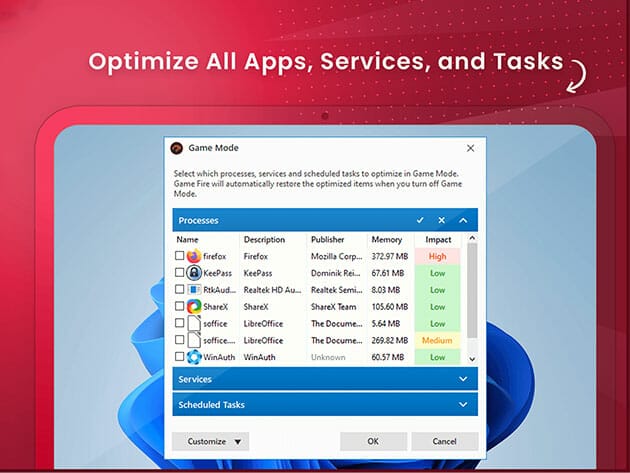Deselect all processes with X icon
Image resolution: width=630 pixels, height=473 pixels.
click(x=441, y=220)
